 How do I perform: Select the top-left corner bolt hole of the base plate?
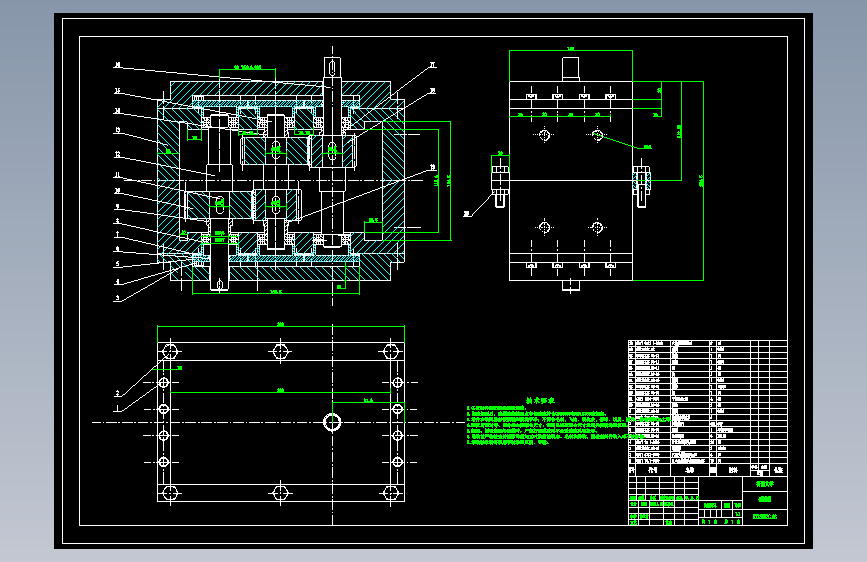170,351
